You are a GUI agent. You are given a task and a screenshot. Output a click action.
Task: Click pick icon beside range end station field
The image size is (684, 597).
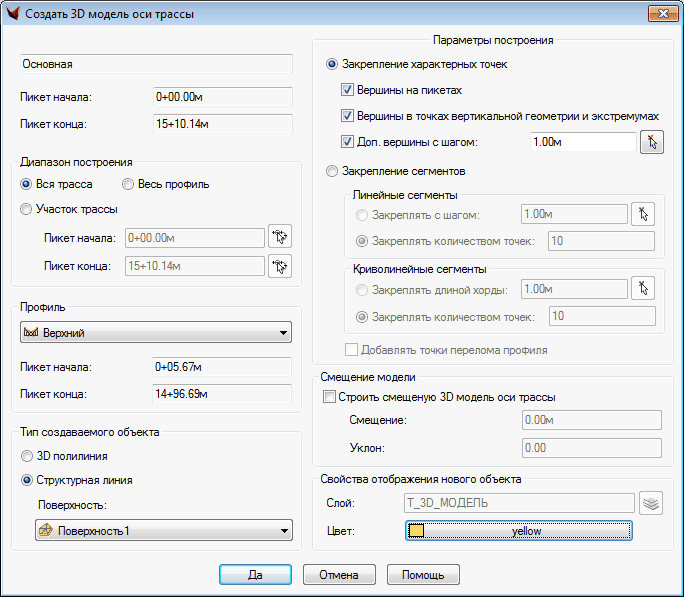pyautogui.click(x=279, y=266)
